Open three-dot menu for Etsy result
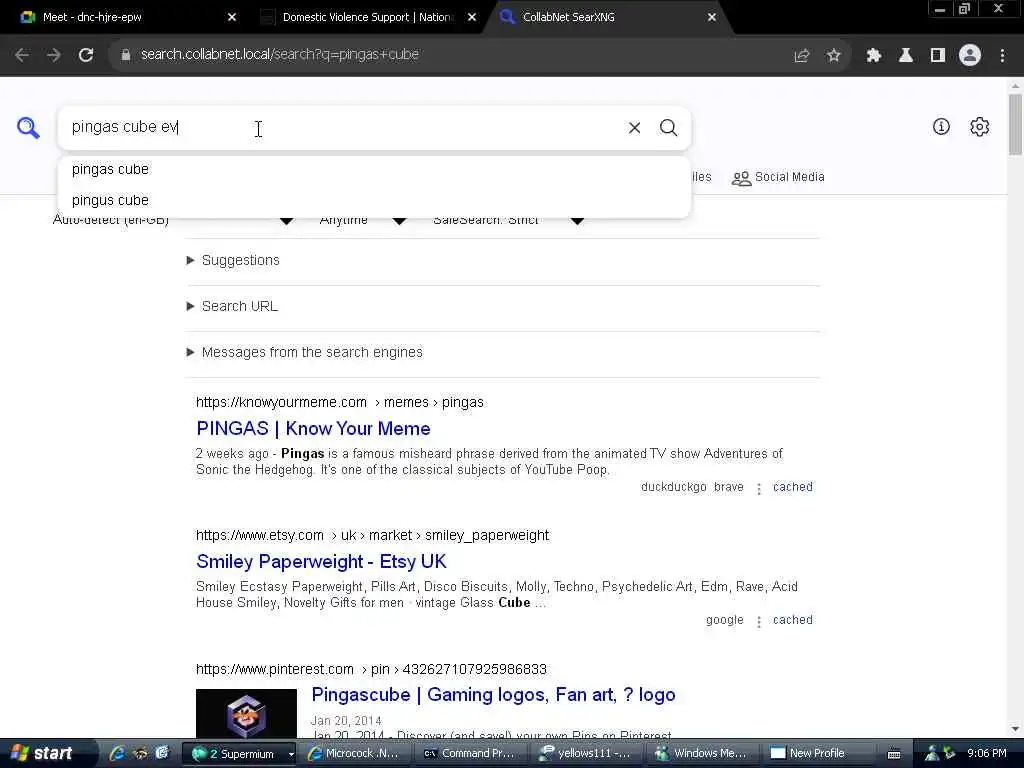 [759, 622]
